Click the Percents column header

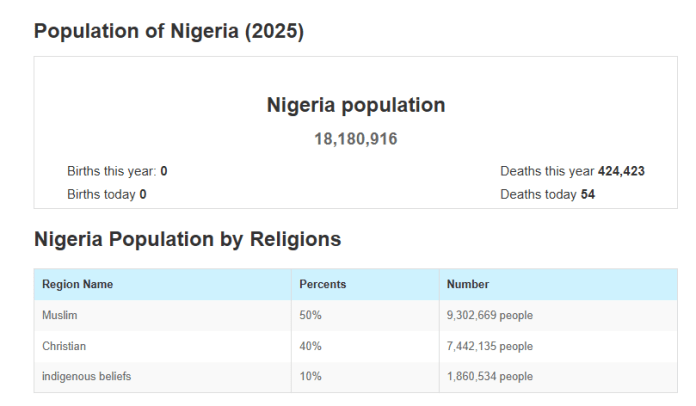[x=323, y=284]
